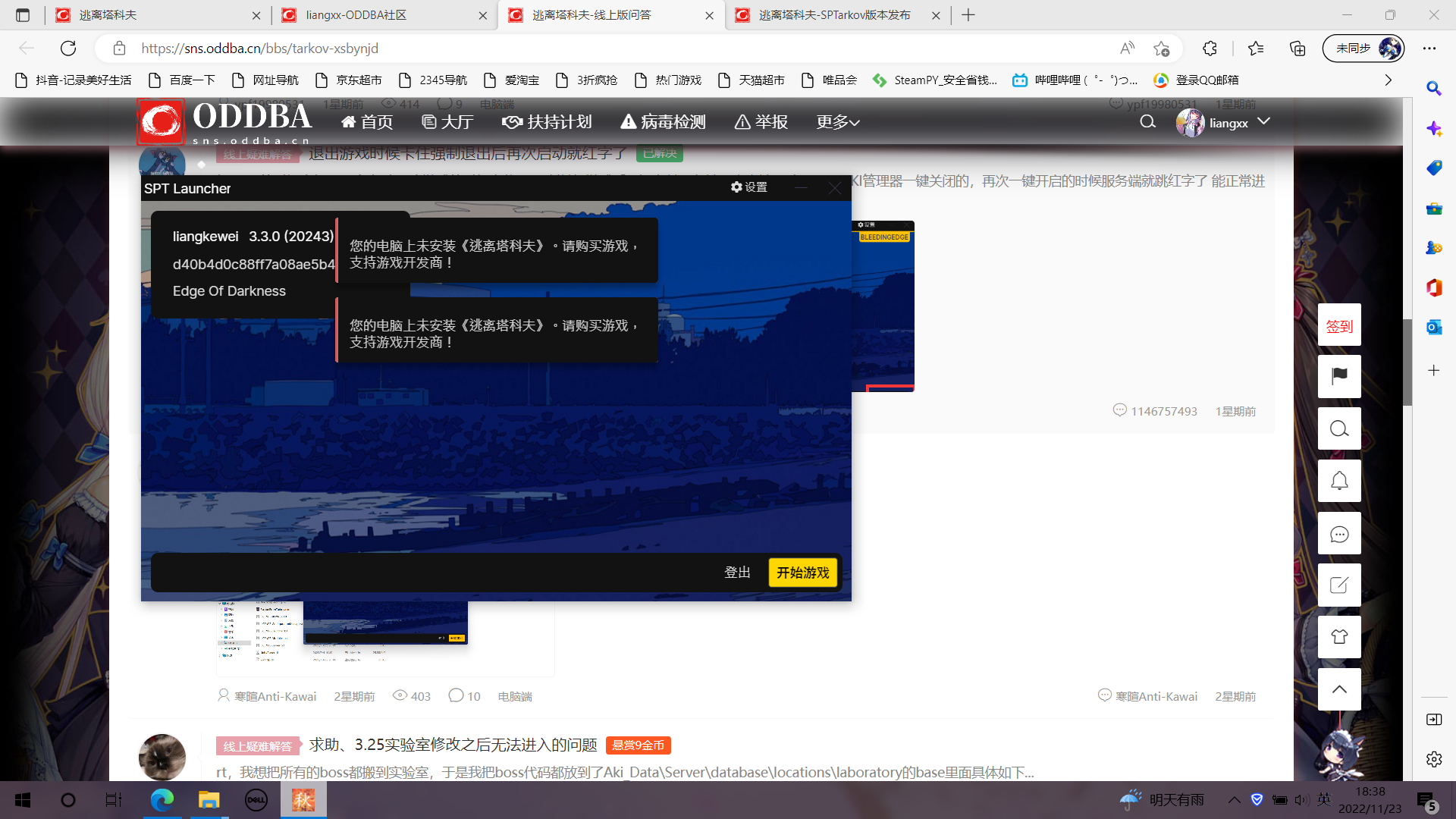Viewport: 1456px width, 819px height.
Task: Click the 签到 check-in button
Action: (x=1339, y=326)
